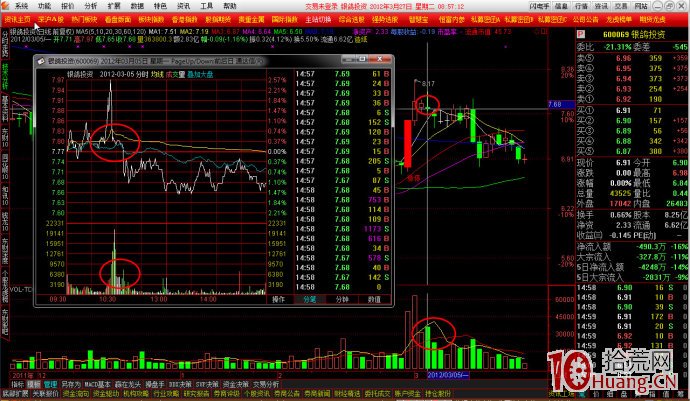The image size is (690, 401).
Task: Select 基本资料 tab in left sidebar
Action: tap(5, 108)
